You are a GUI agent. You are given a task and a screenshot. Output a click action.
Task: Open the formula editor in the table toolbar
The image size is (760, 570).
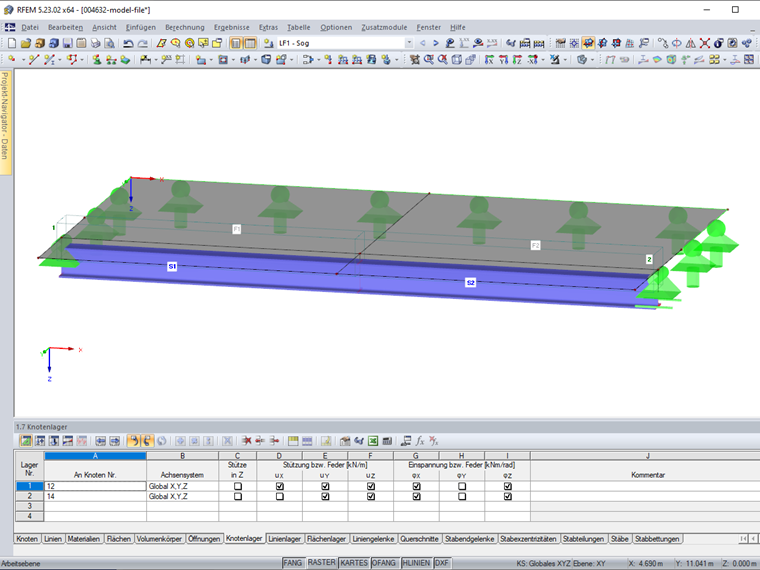click(x=420, y=441)
